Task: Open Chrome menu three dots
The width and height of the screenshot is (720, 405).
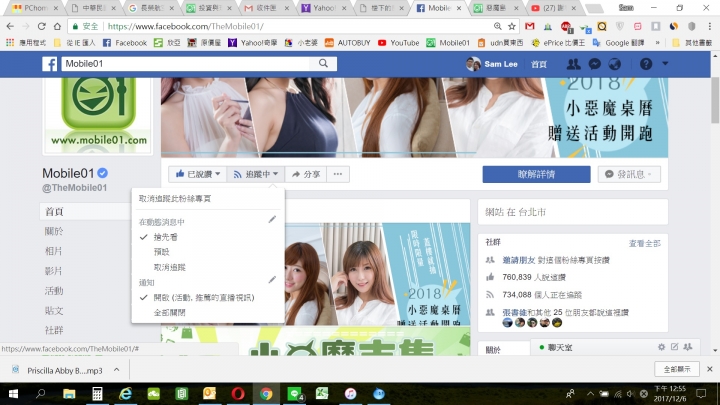Action: click(x=709, y=26)
